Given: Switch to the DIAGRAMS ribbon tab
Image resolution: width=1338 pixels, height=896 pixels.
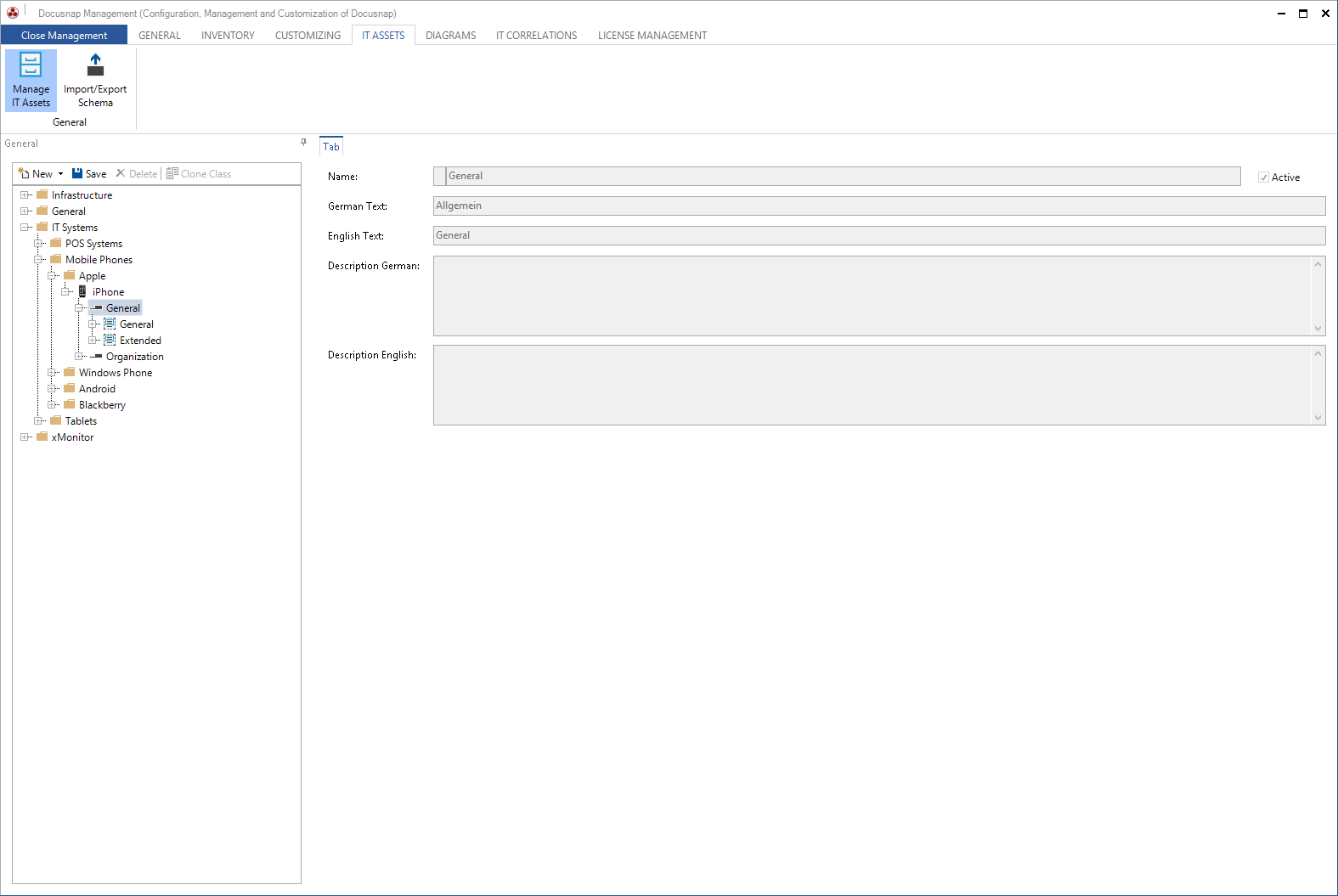Looking at the screenshot, I should pyautogui.click(x=450, y=35).
